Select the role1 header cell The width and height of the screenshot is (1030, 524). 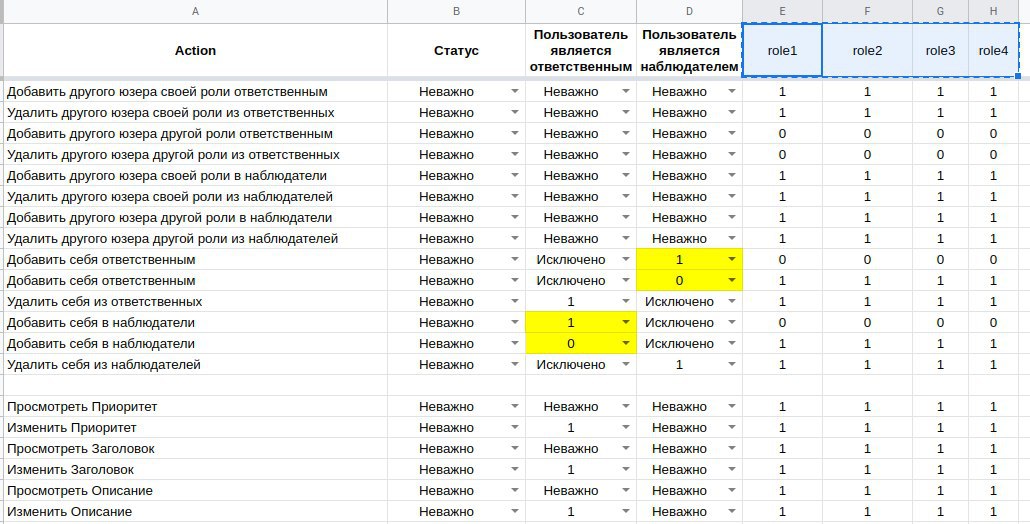click(x=782, y=51)
